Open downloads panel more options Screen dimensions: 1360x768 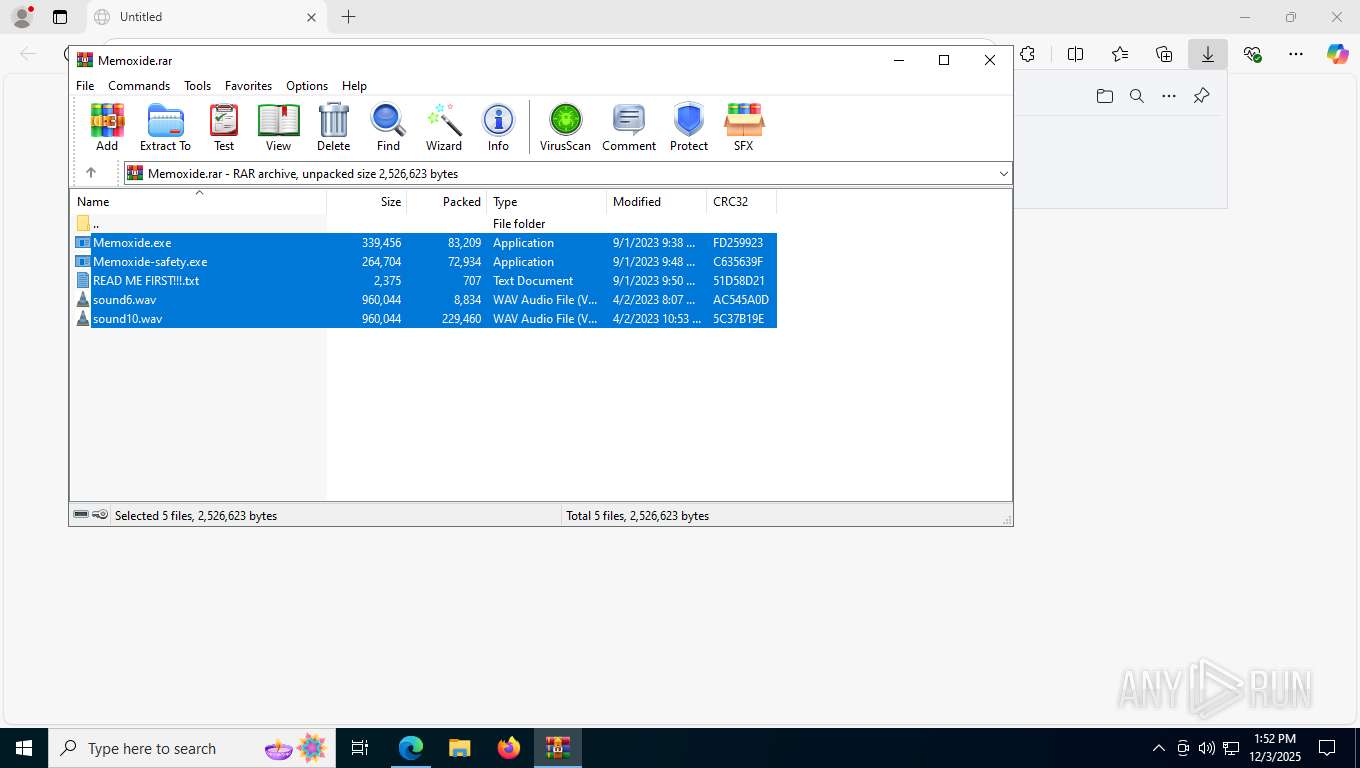click(1169, 96)
